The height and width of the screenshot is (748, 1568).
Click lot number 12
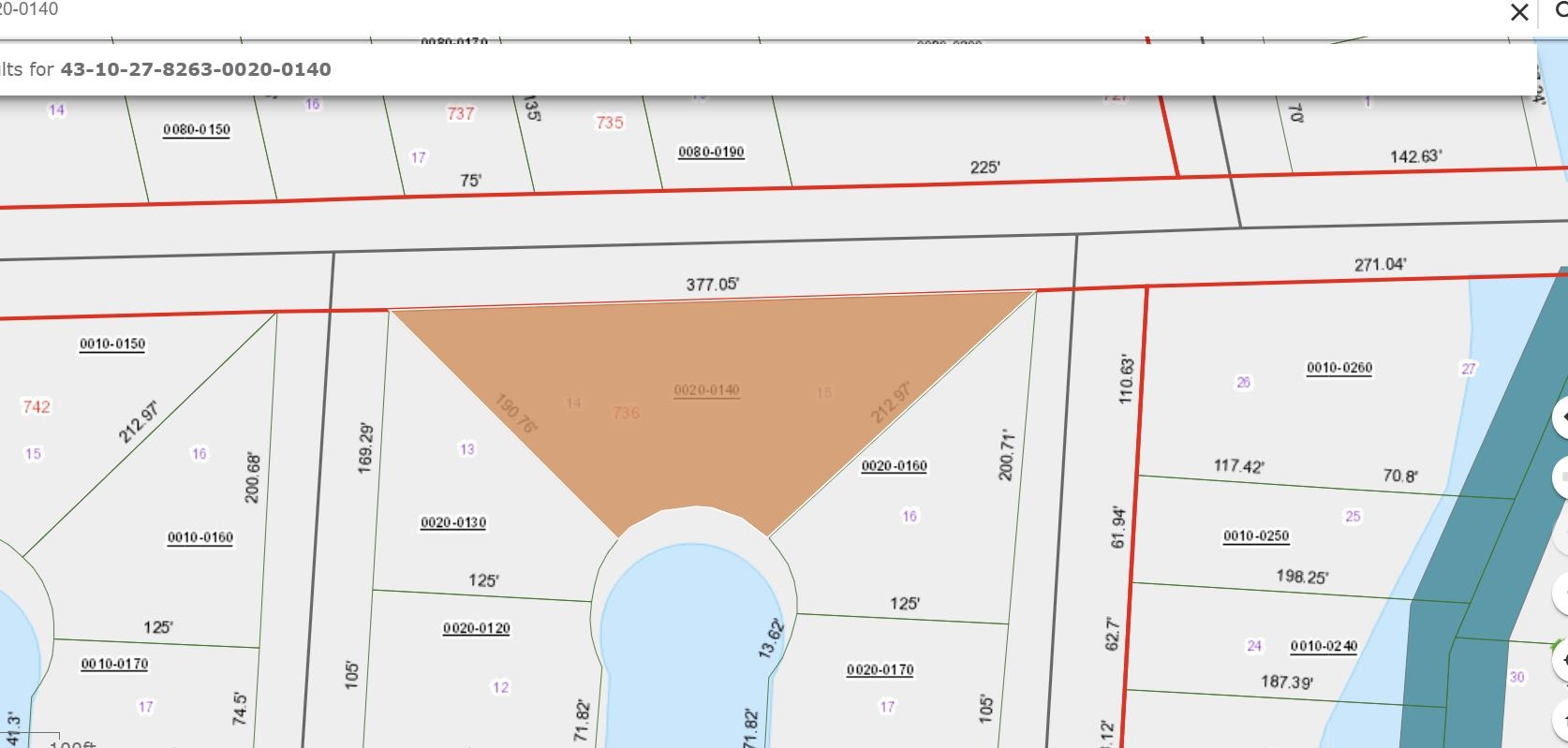pyautogui.click(x=501, y=687)
